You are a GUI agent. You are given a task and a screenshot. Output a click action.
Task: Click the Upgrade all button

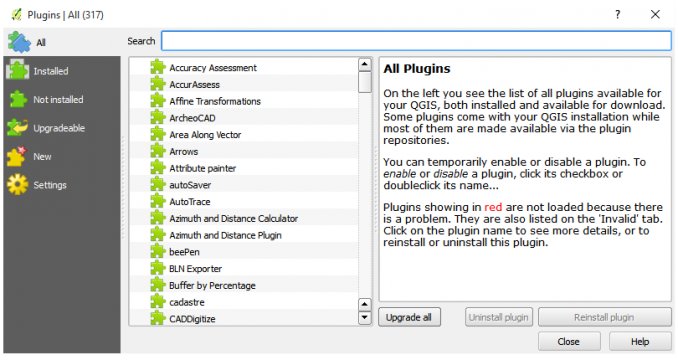tap(409, 317)
